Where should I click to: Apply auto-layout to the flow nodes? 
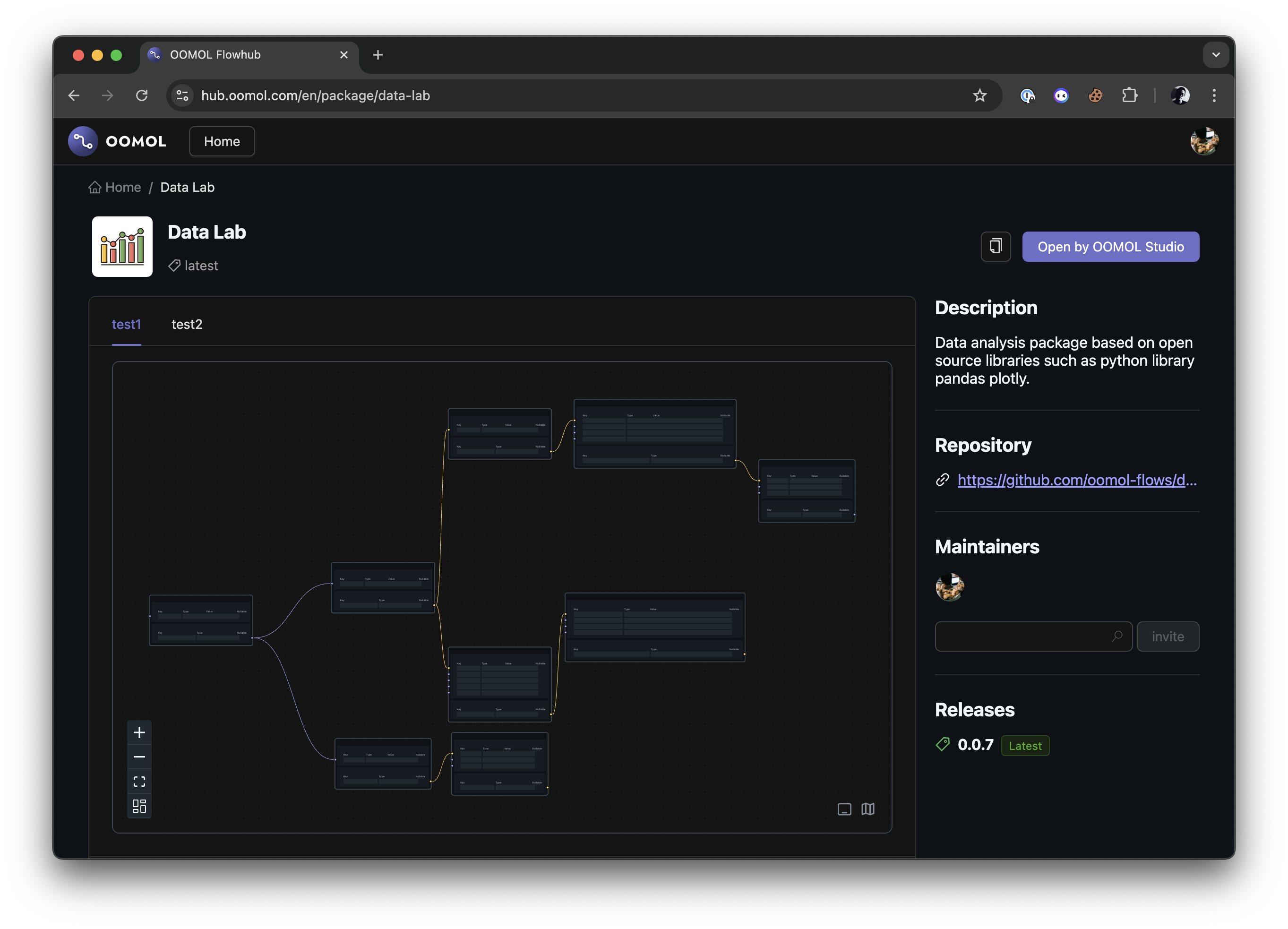[139, 806]
